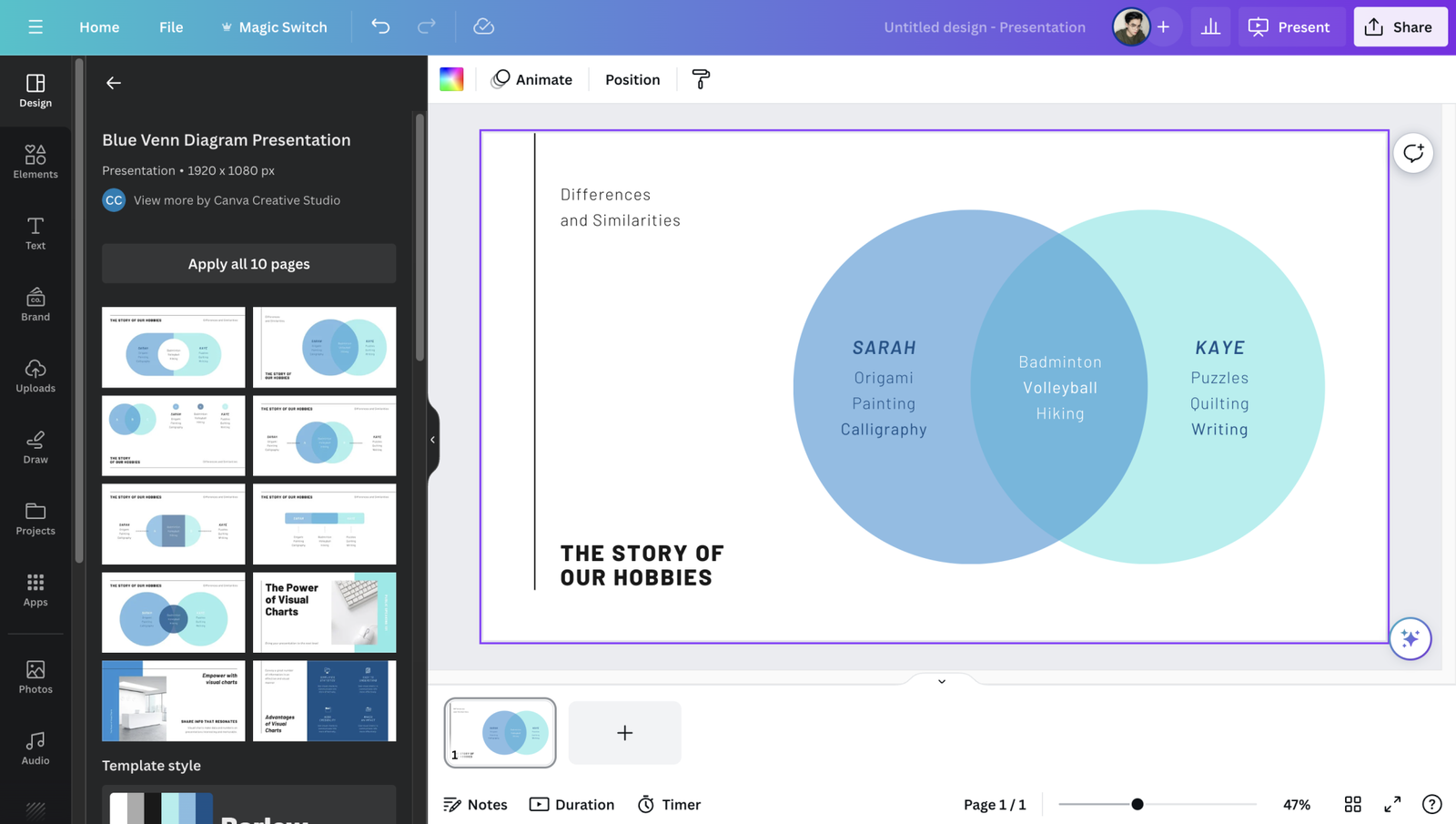Switch to the Draw panel

tap(35, 447)
